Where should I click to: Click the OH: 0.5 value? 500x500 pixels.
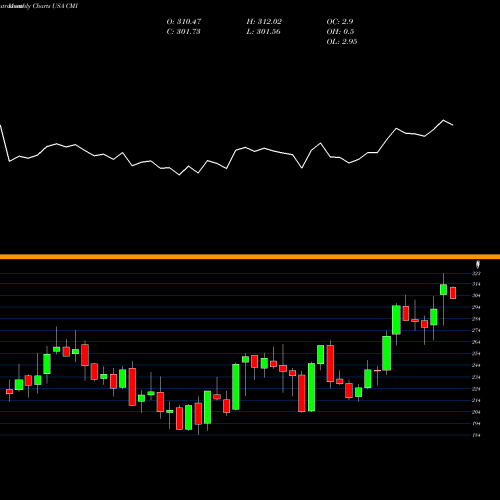(x=340, y=32)
